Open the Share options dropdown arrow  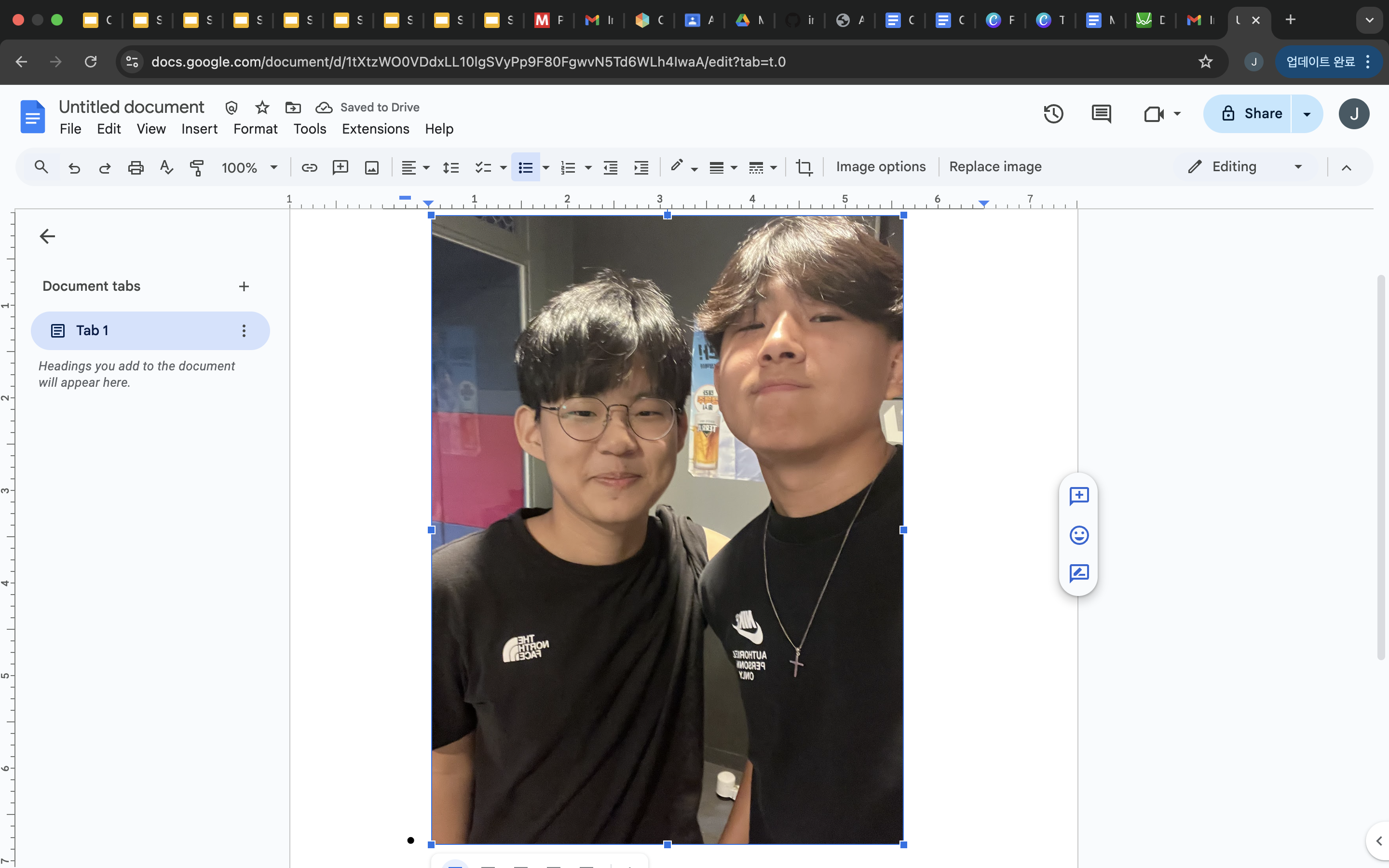coord(1307,114)
